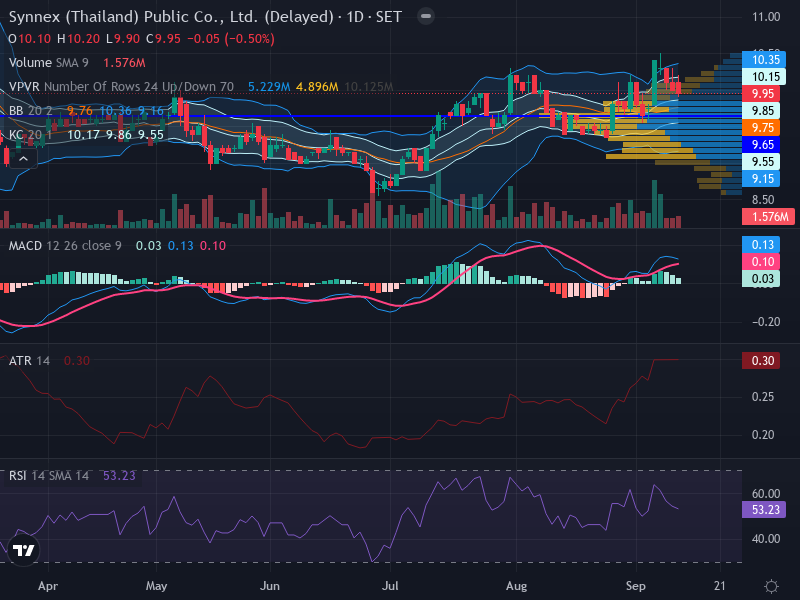Click the Jul label on time axis
The height and width of the screenshot is (600, 800).
(x=390, y=586)
